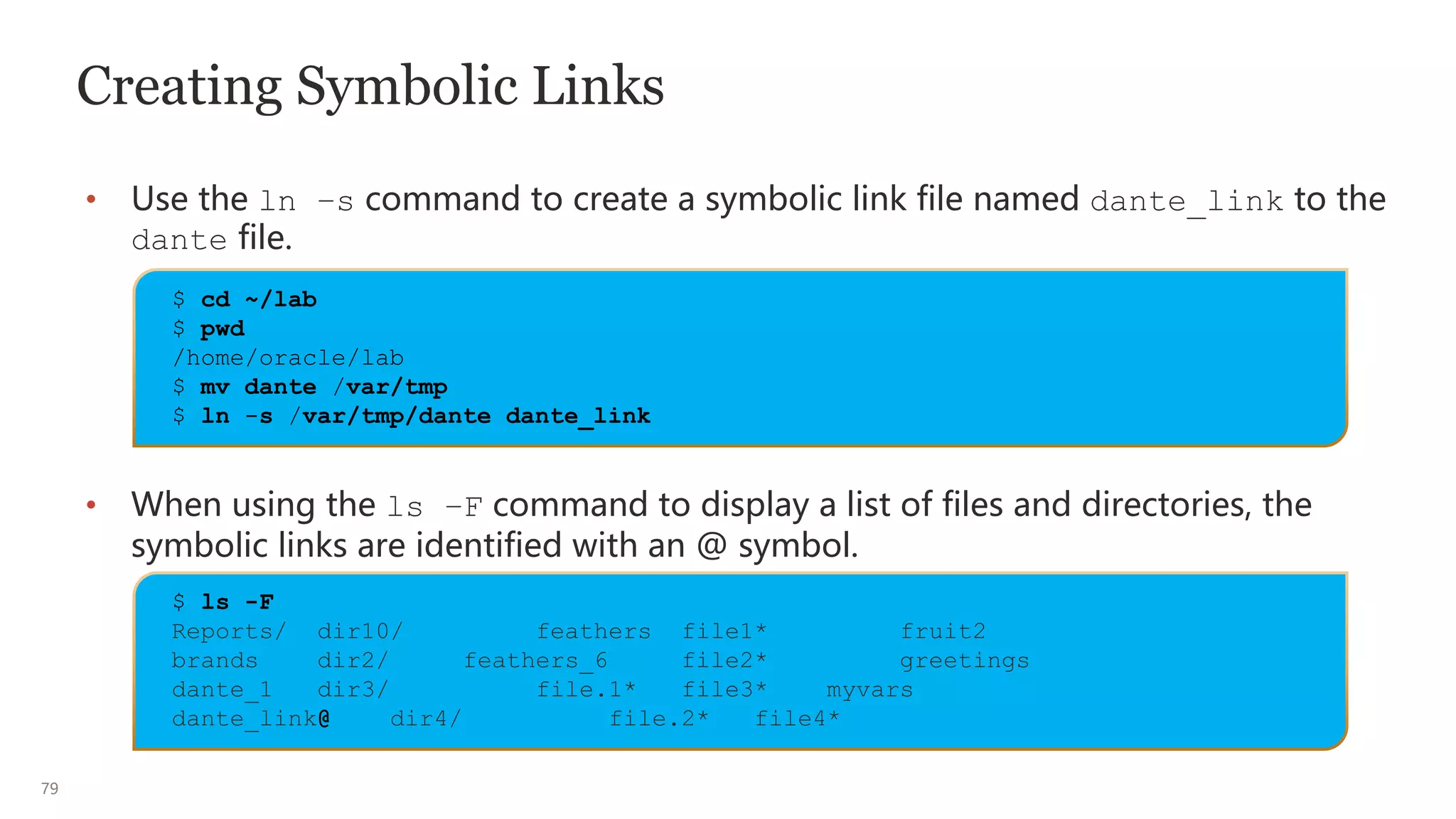The image size is (1456, 819).
Task: Click the 'feathers_6' entry
Action: tap(535, 661)
